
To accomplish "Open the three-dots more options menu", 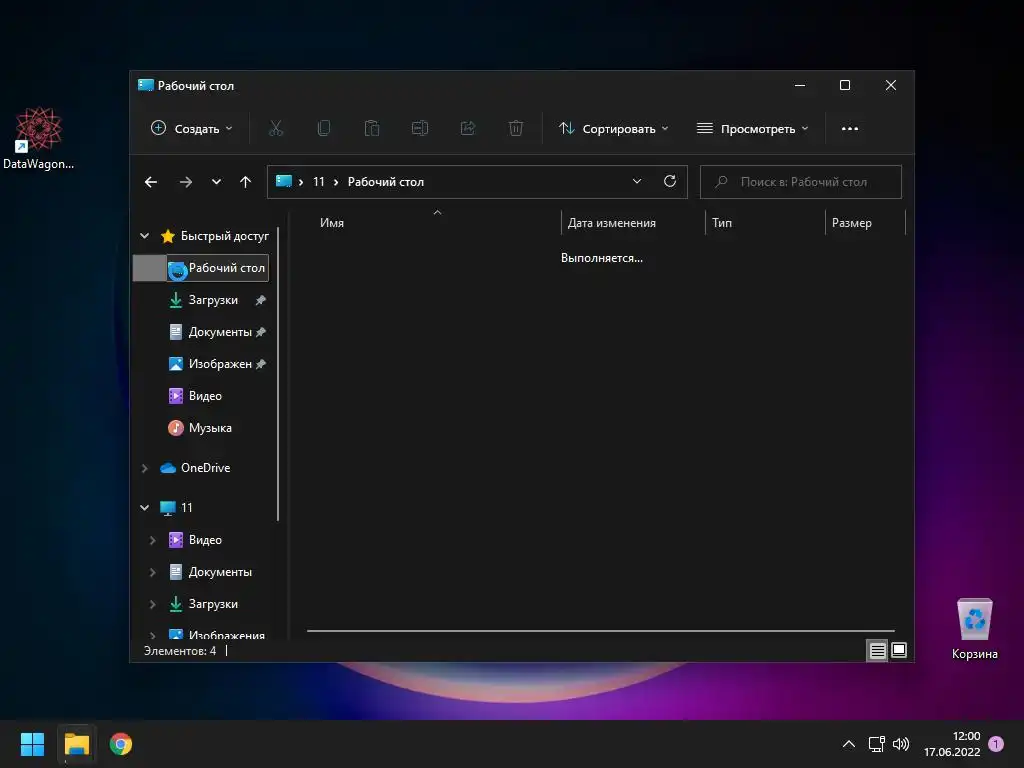I will coord(850,129).
